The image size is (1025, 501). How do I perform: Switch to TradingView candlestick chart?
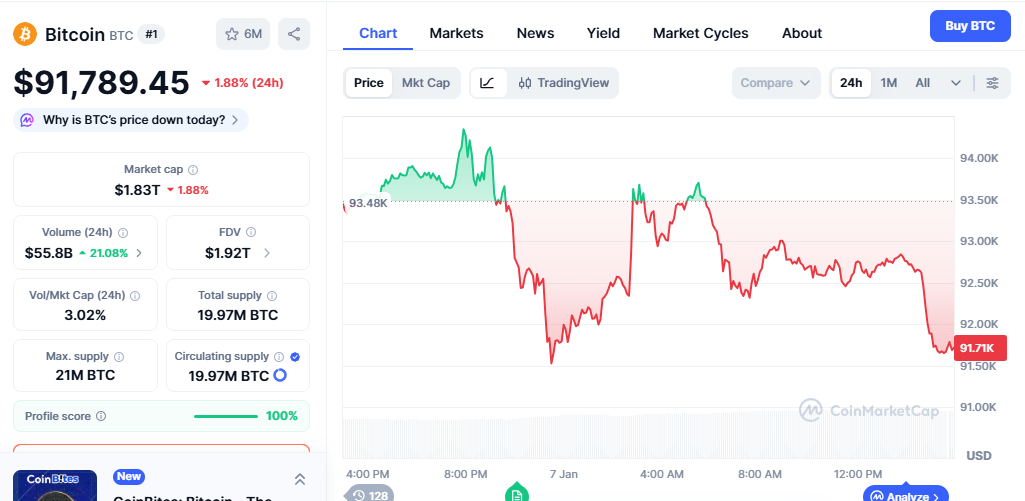pyautogui.click(x=563, y=83)
